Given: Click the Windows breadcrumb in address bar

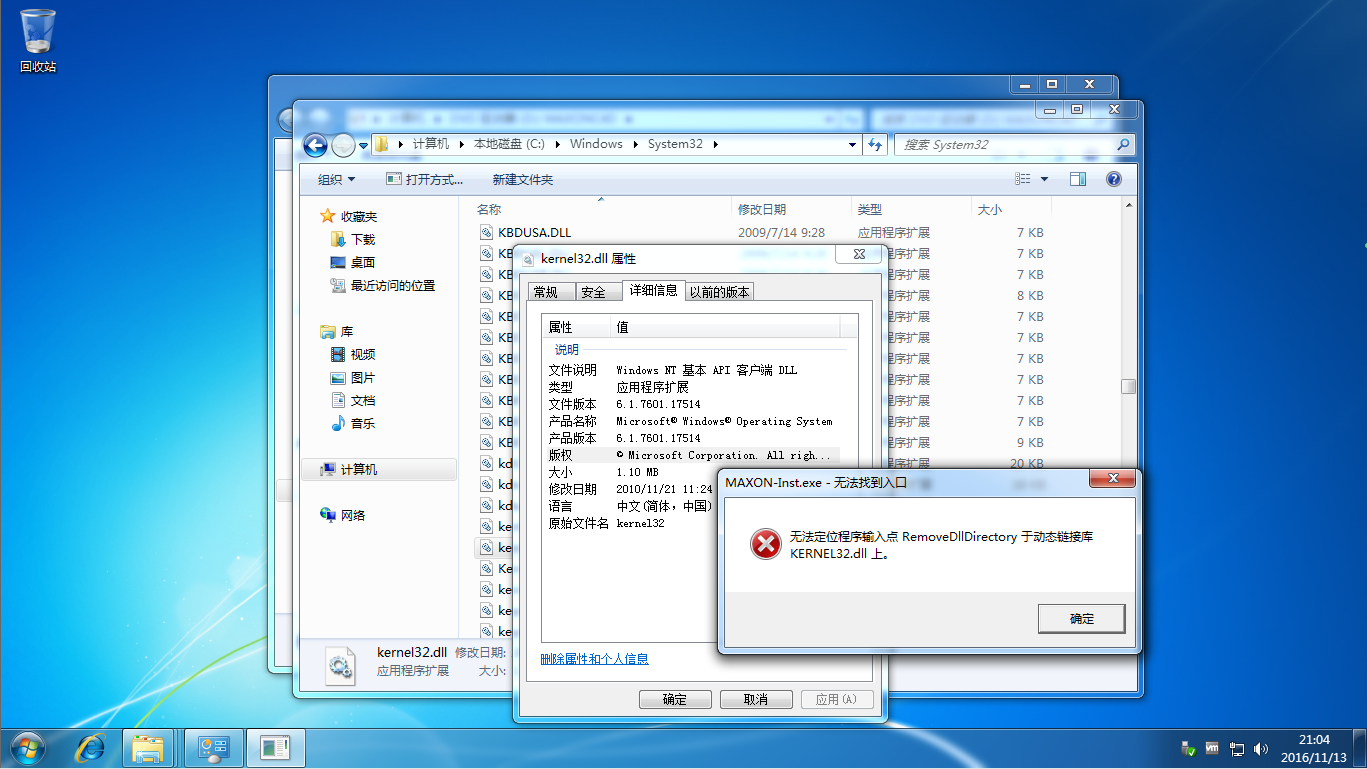Looking at the screenshot, I should click(596, 144).
